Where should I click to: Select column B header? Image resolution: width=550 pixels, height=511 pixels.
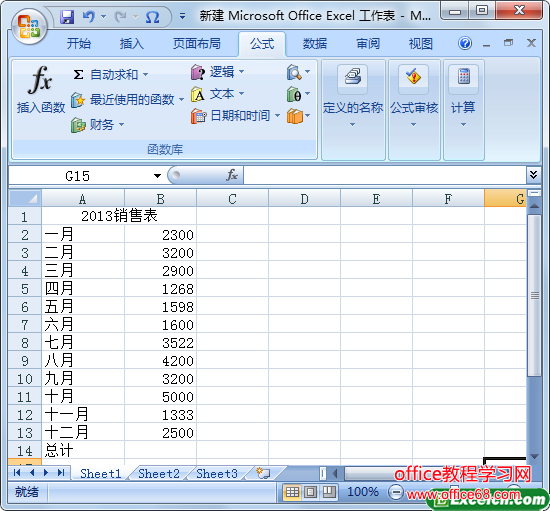click(160, 199)
